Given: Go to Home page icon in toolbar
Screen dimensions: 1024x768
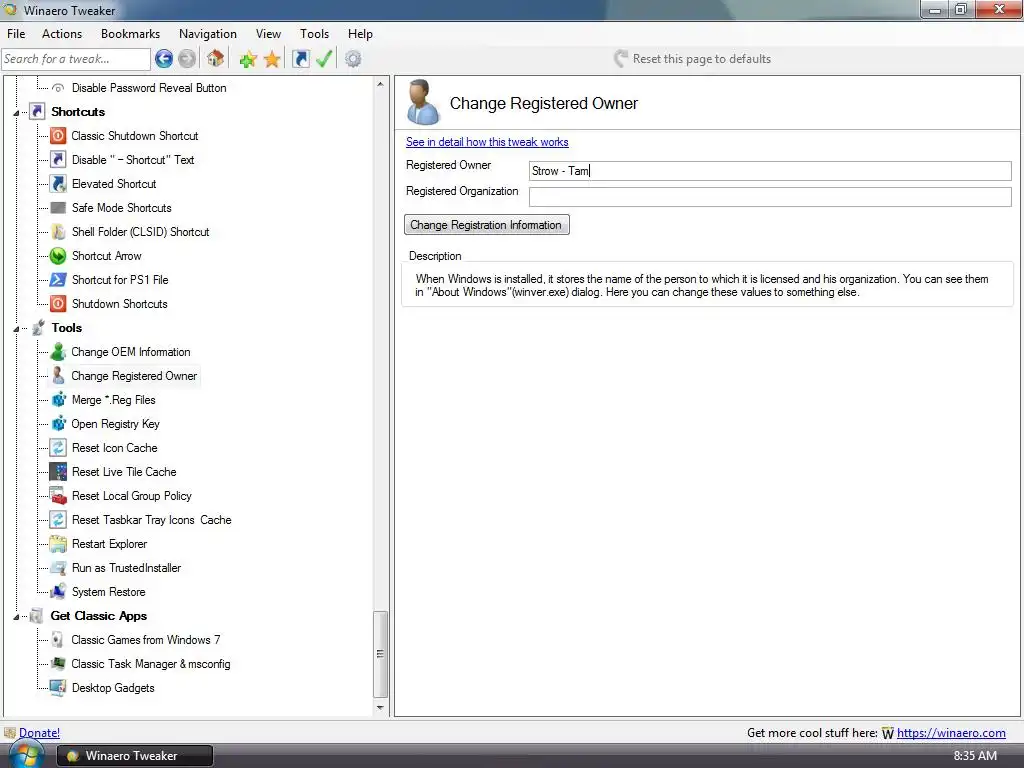Looking at the screenshot, I should [x=216, y=59].
